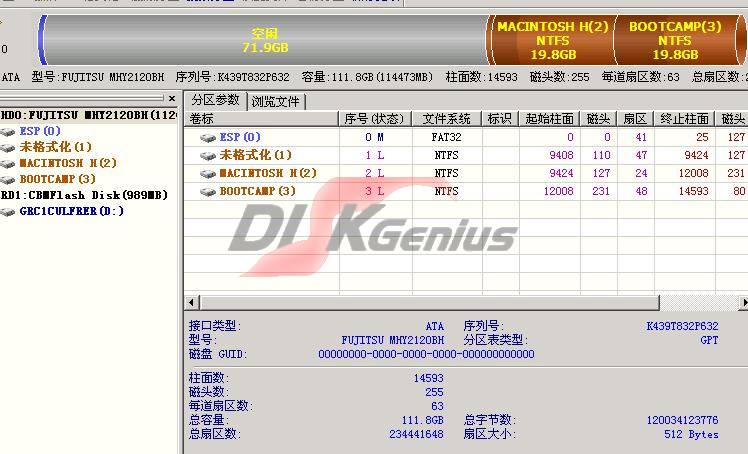The height and width of the screenshot is (454, 748).
Task: Select MACINTOSH H(2) label in partition table
Action: [268, 173]
